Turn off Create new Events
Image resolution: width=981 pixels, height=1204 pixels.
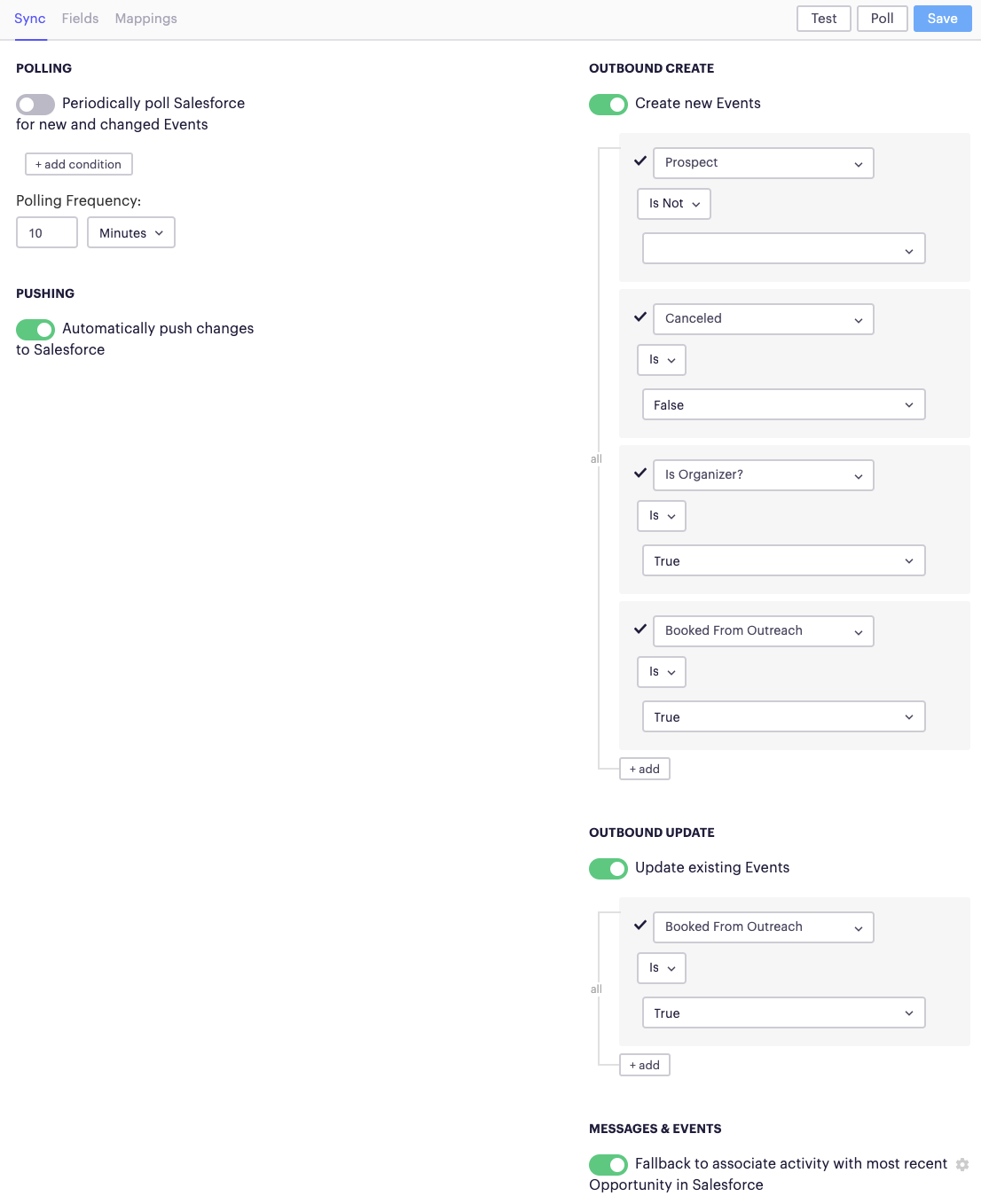(x=608, y=104)
